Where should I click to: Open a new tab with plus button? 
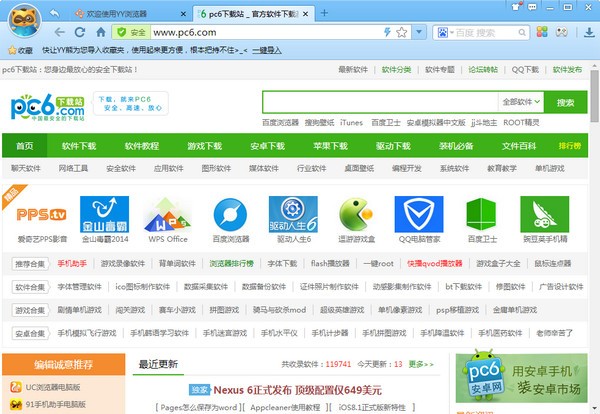point(324,13)
